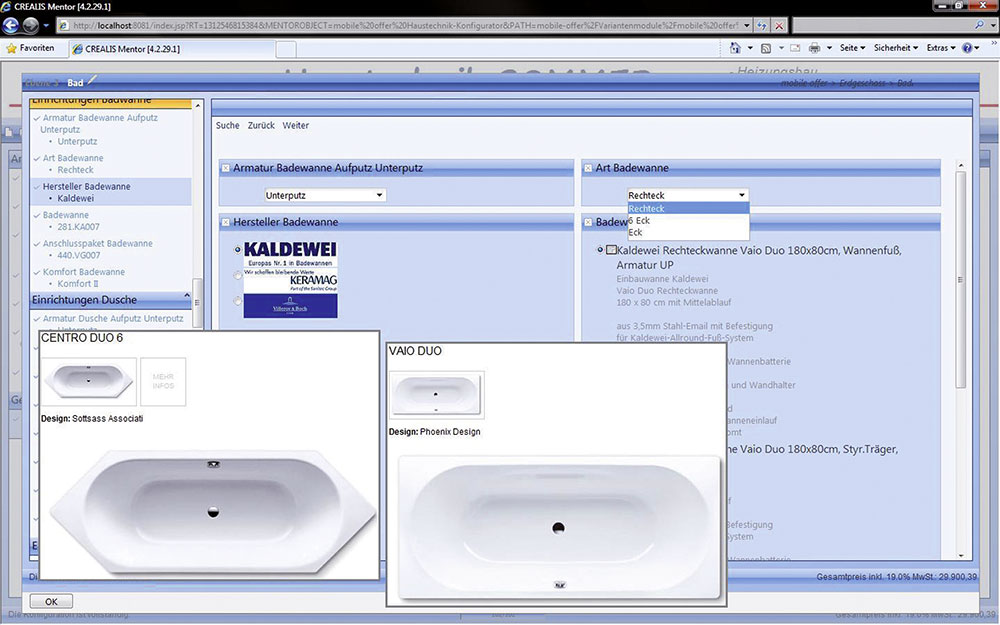Click the Villeroy & Boch logo image
The image size is (1000, 625).
coord(290,306)
